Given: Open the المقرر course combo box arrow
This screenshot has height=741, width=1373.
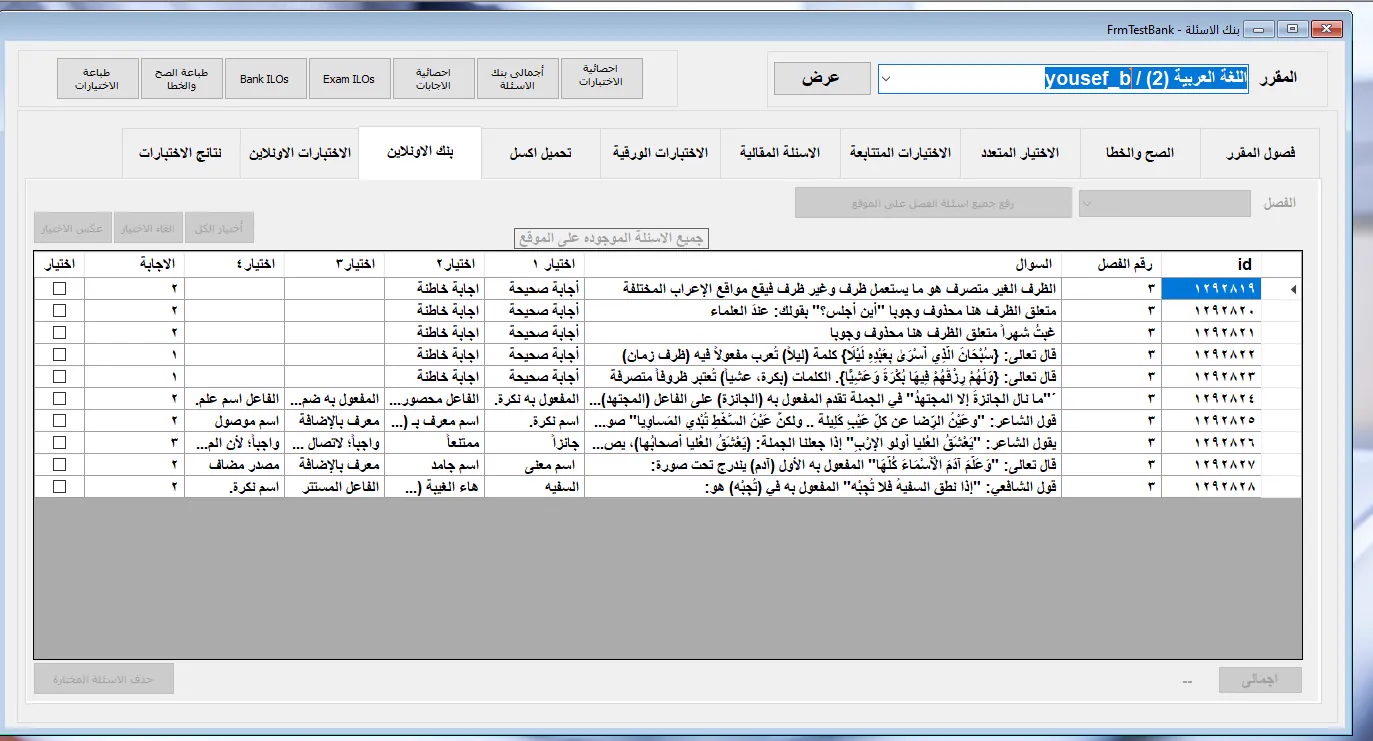Looking at the screenshot, I should [888, 79].
